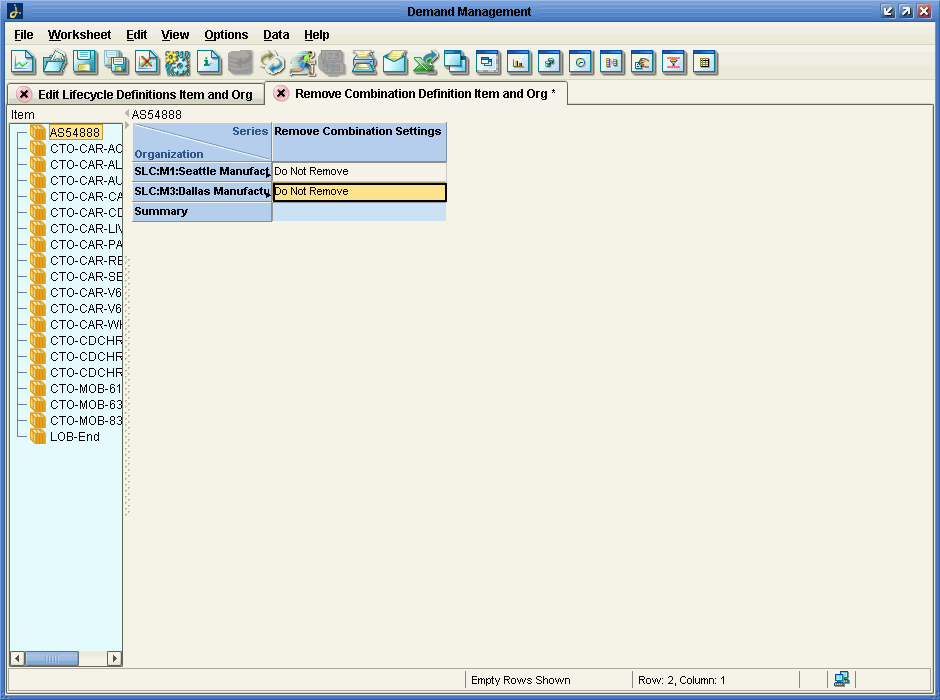Select the CTO-CAR-PA item in the tree
The width and height of the screenshot is (940, 700).
(x=86, y=245)
